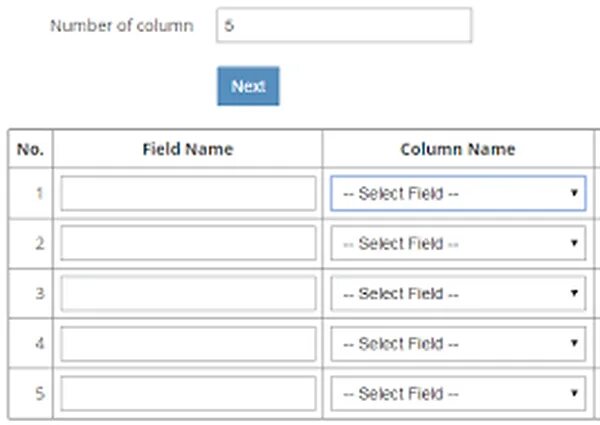600x425 pixels.
Task: Open the Column Name dropdown in row 3
Action: tap(458, 293)
